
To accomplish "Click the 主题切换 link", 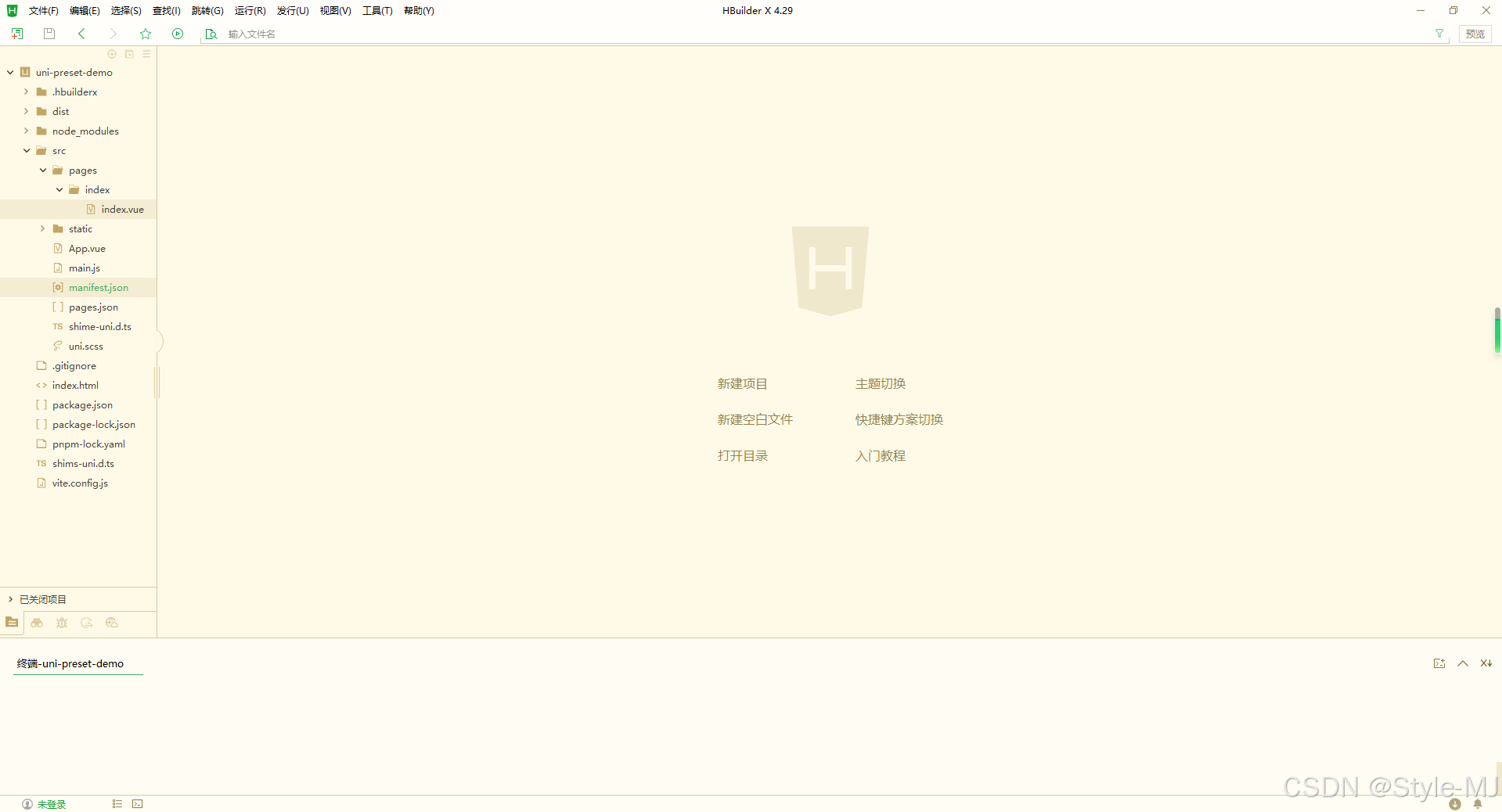I will coord(880,383).
